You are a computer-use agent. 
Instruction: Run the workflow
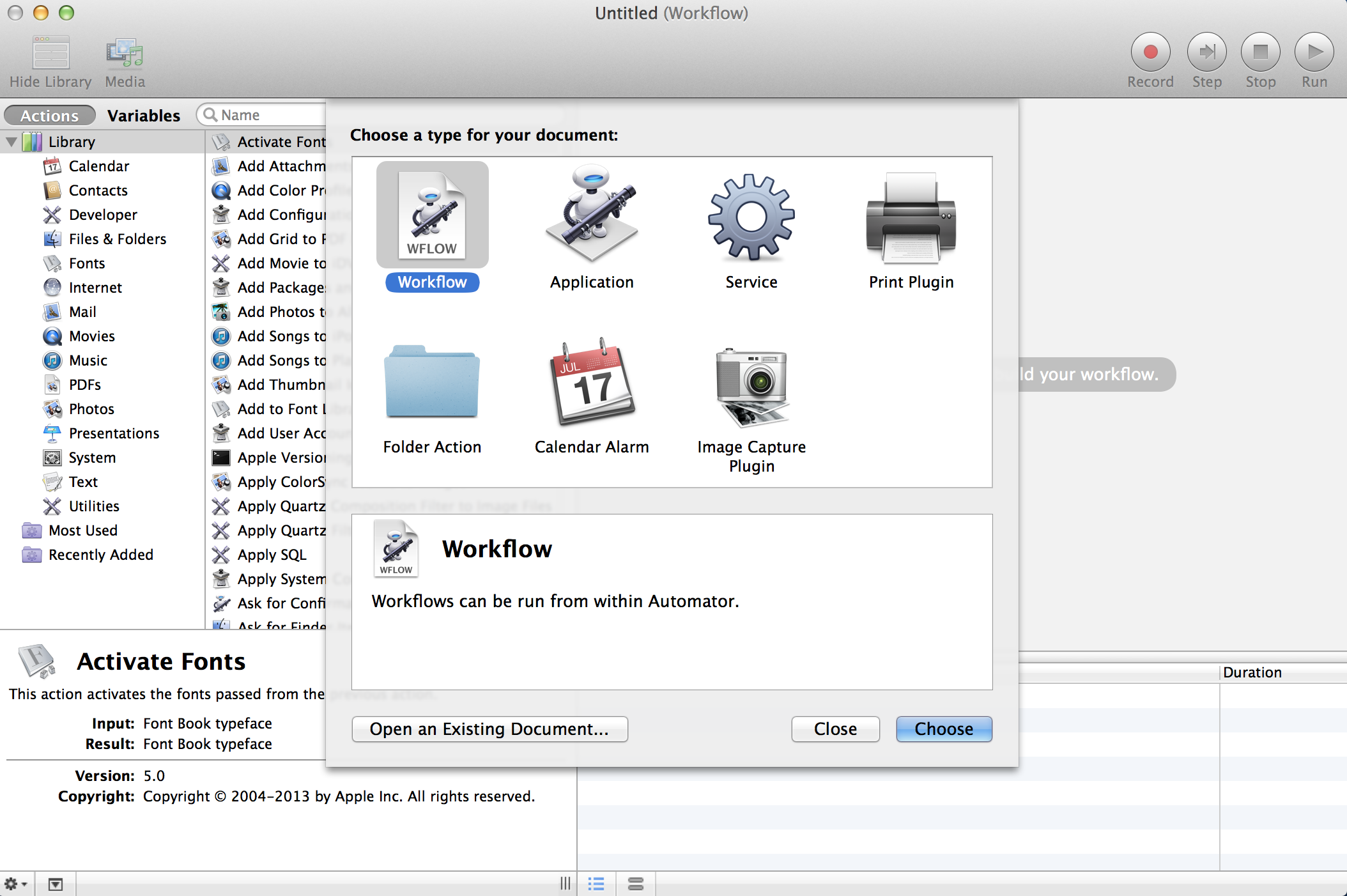point(1314,52)
